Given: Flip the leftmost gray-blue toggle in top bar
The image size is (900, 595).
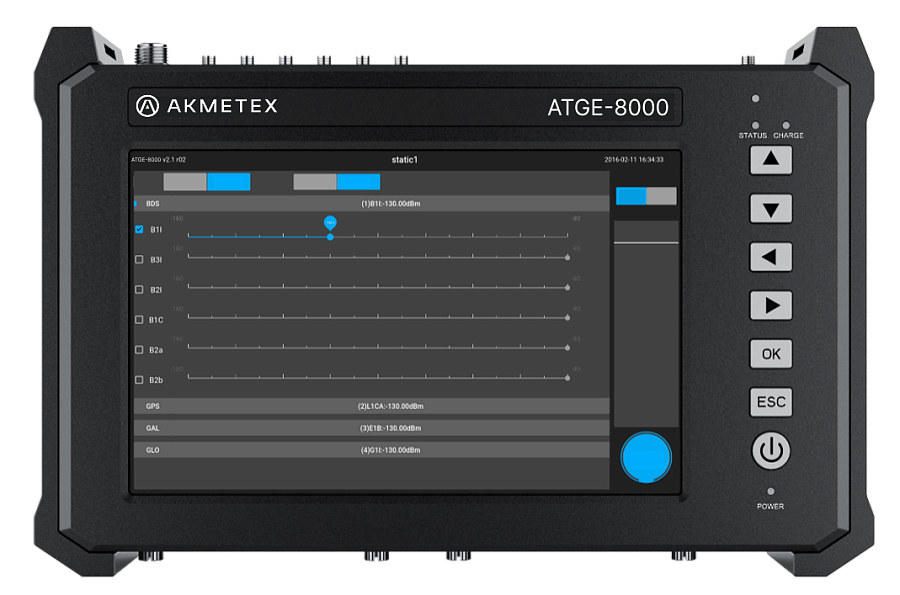Looking at the screenshot, I should (x=207, y=182).
